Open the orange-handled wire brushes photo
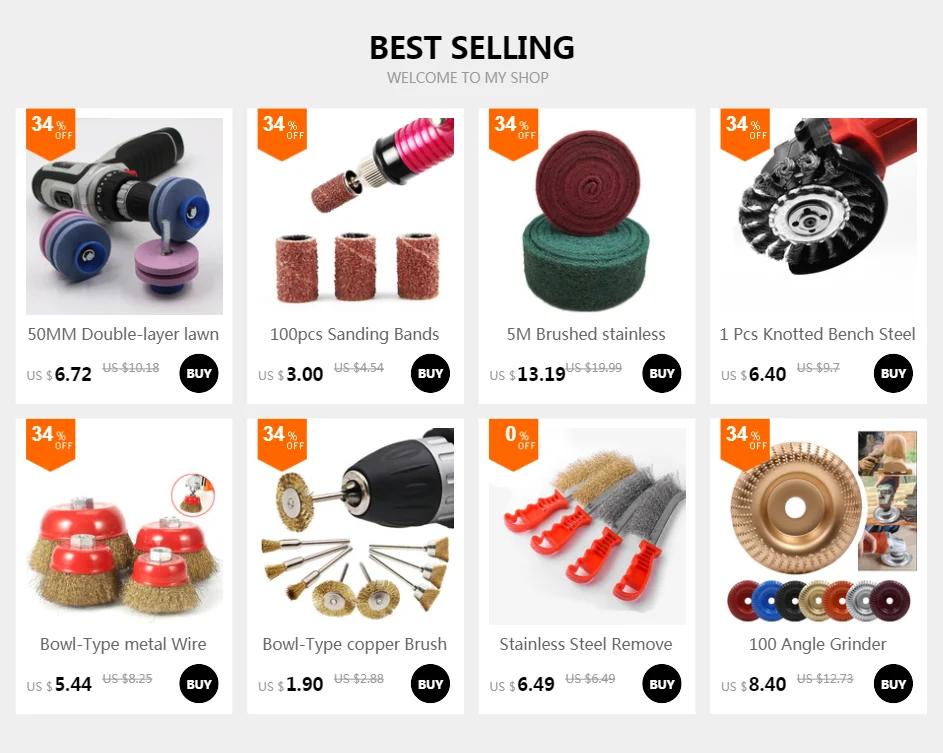The image size is (943, 753). coord(587,526)
